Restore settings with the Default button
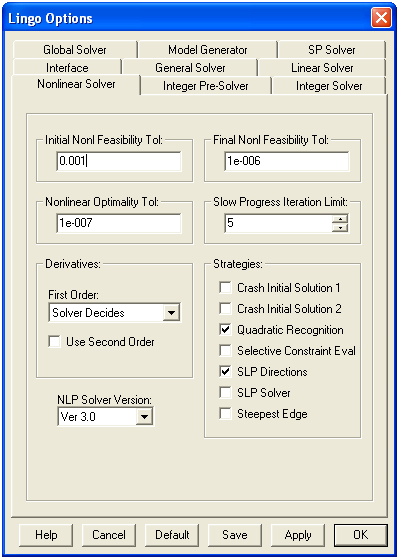The image size is (400, 560). coord(172,535)
